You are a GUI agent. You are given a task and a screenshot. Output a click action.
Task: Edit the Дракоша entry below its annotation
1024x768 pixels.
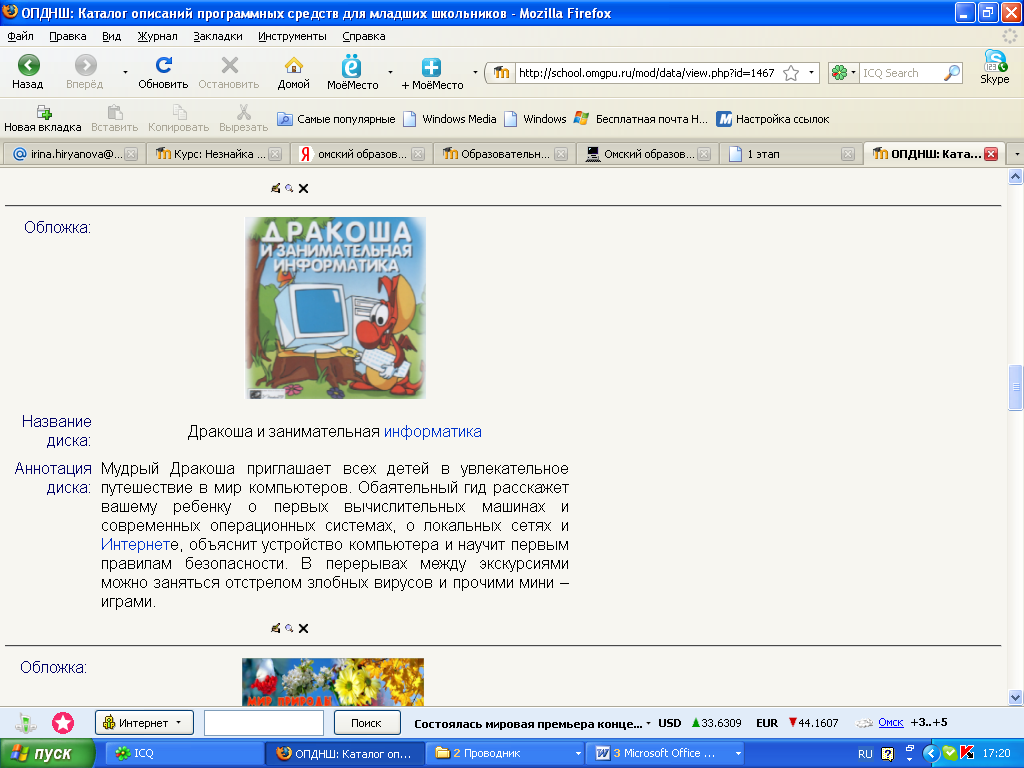coord(276,628)
